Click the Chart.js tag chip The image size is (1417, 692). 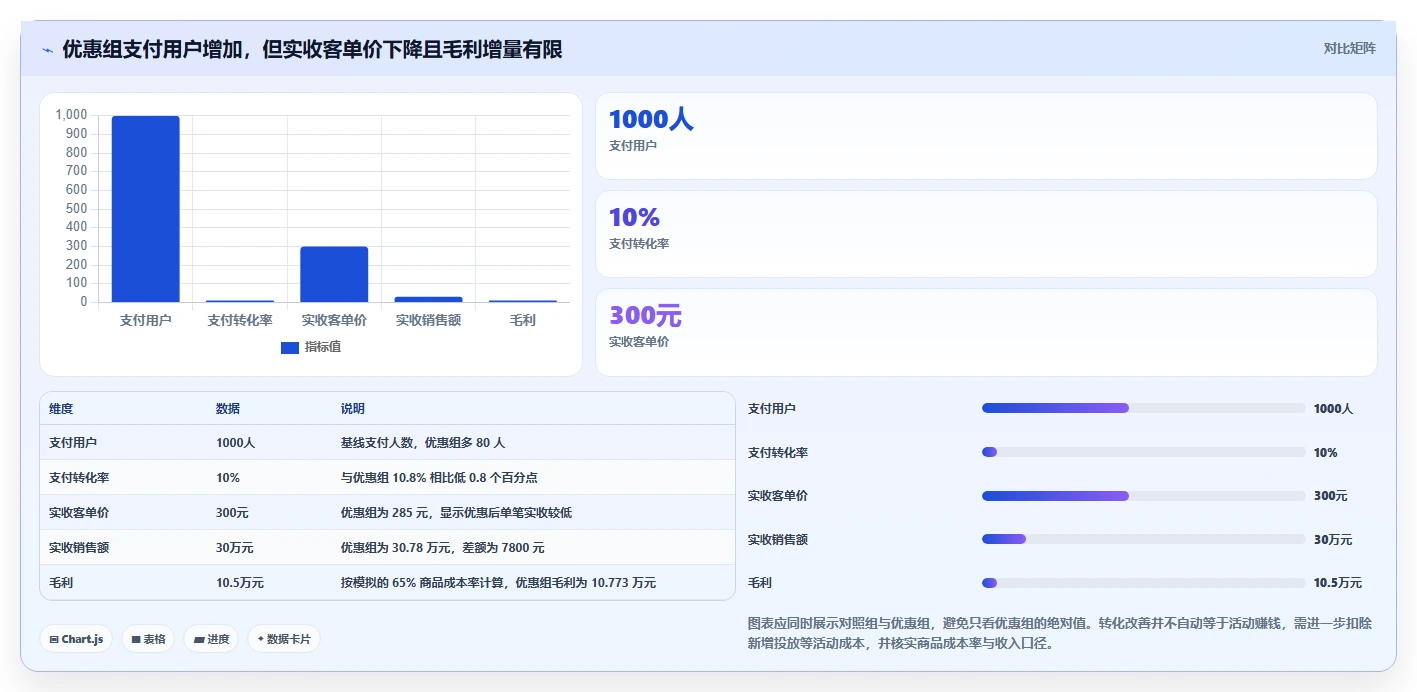(76, 639)
